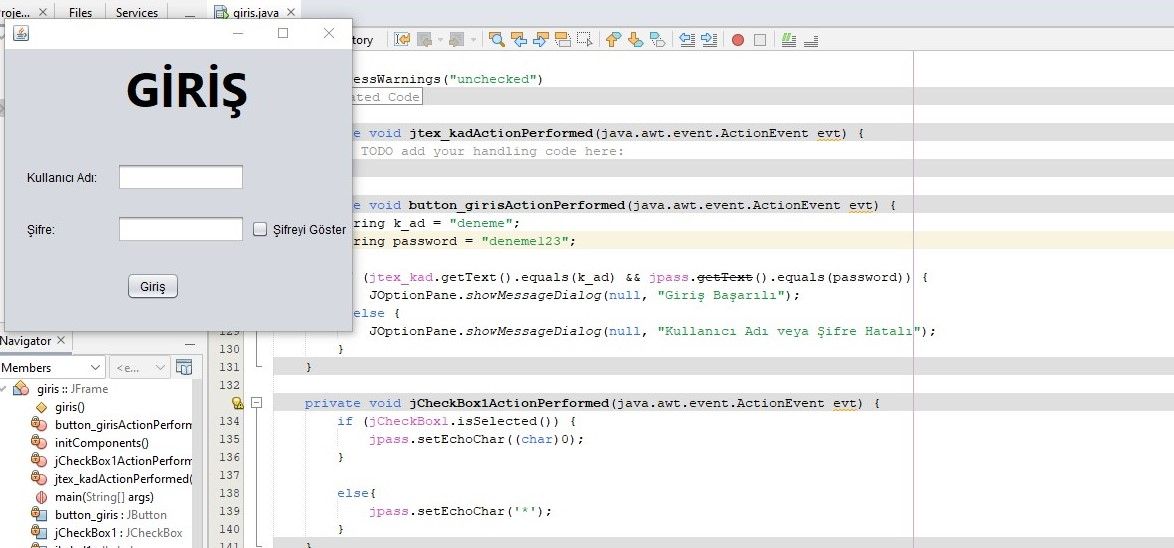Click the Şifre password field

point(181,229)
